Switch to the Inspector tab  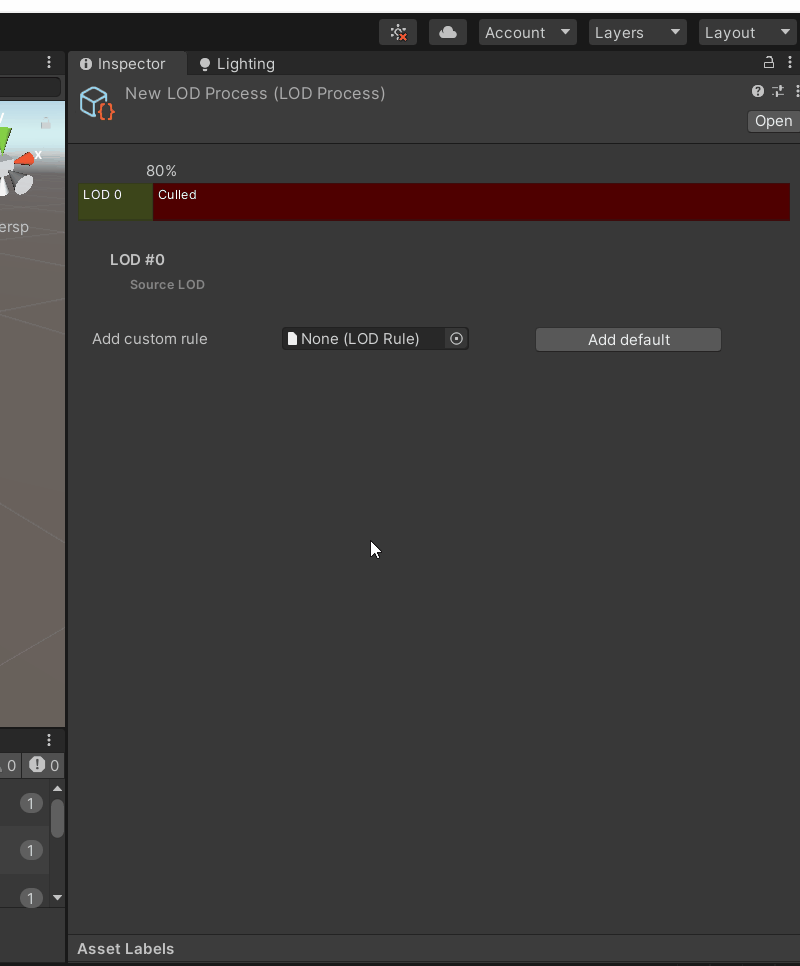(122, 64)
